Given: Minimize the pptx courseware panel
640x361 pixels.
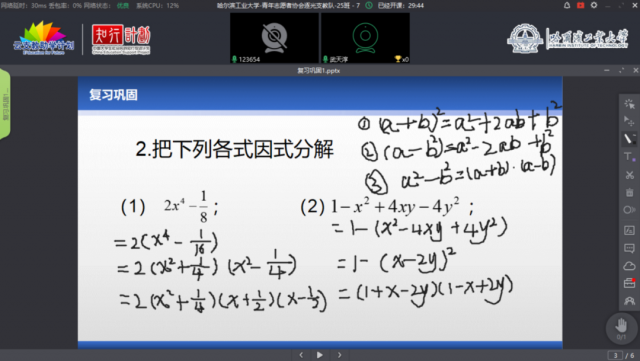Looking at the screenshot, I should tap(607, 70).
